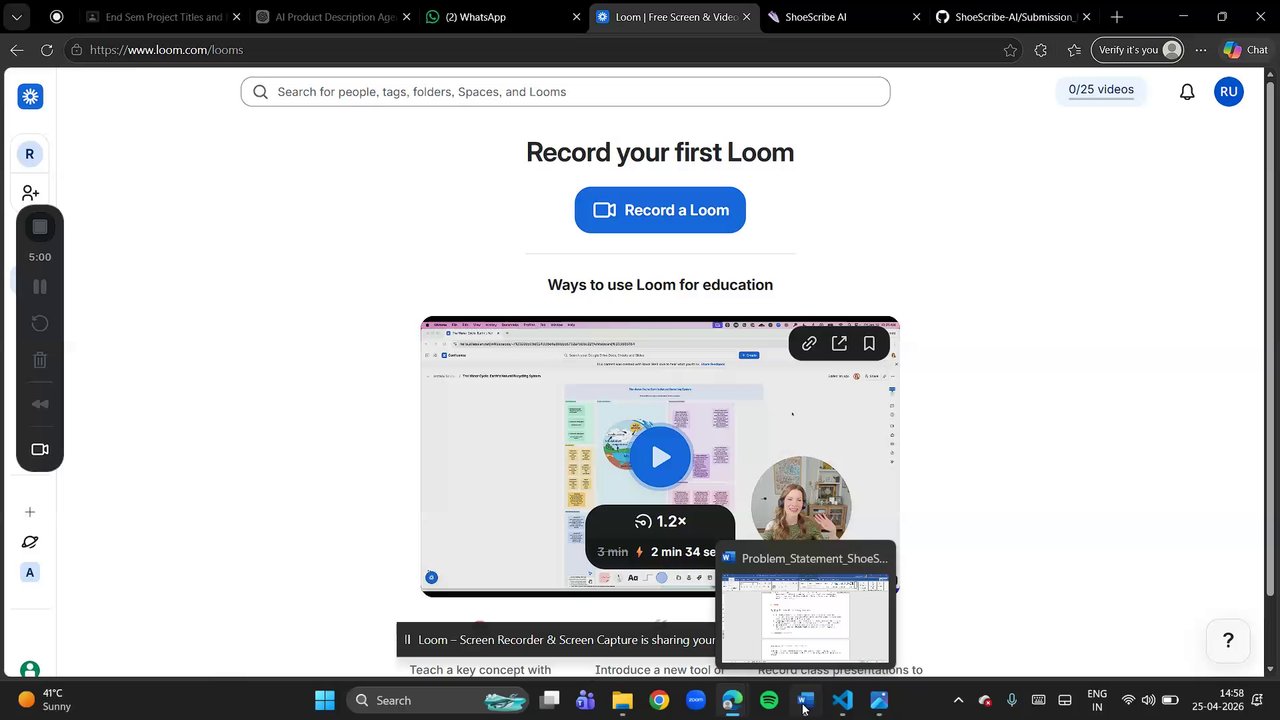The width and height of the screenshot is (1280, 720).
Task: Open the RU profile avatar menu
Action: click(1229, 92)
